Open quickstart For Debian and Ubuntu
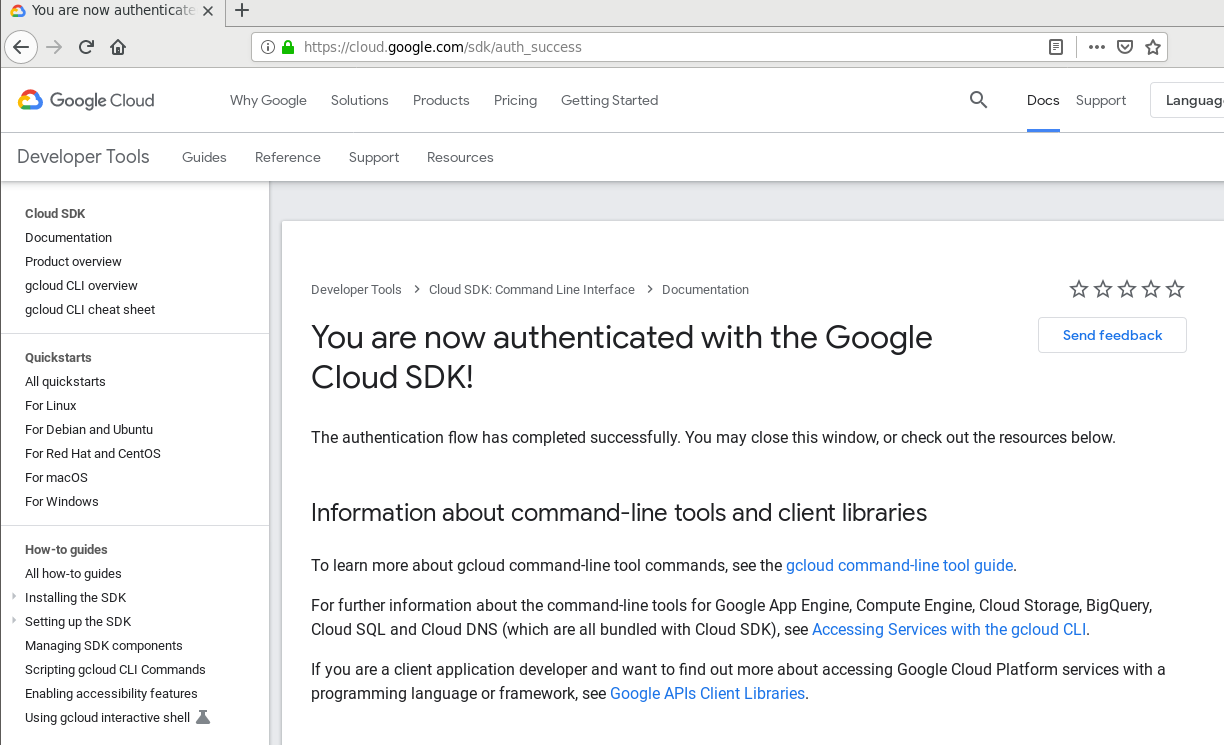 89,429
